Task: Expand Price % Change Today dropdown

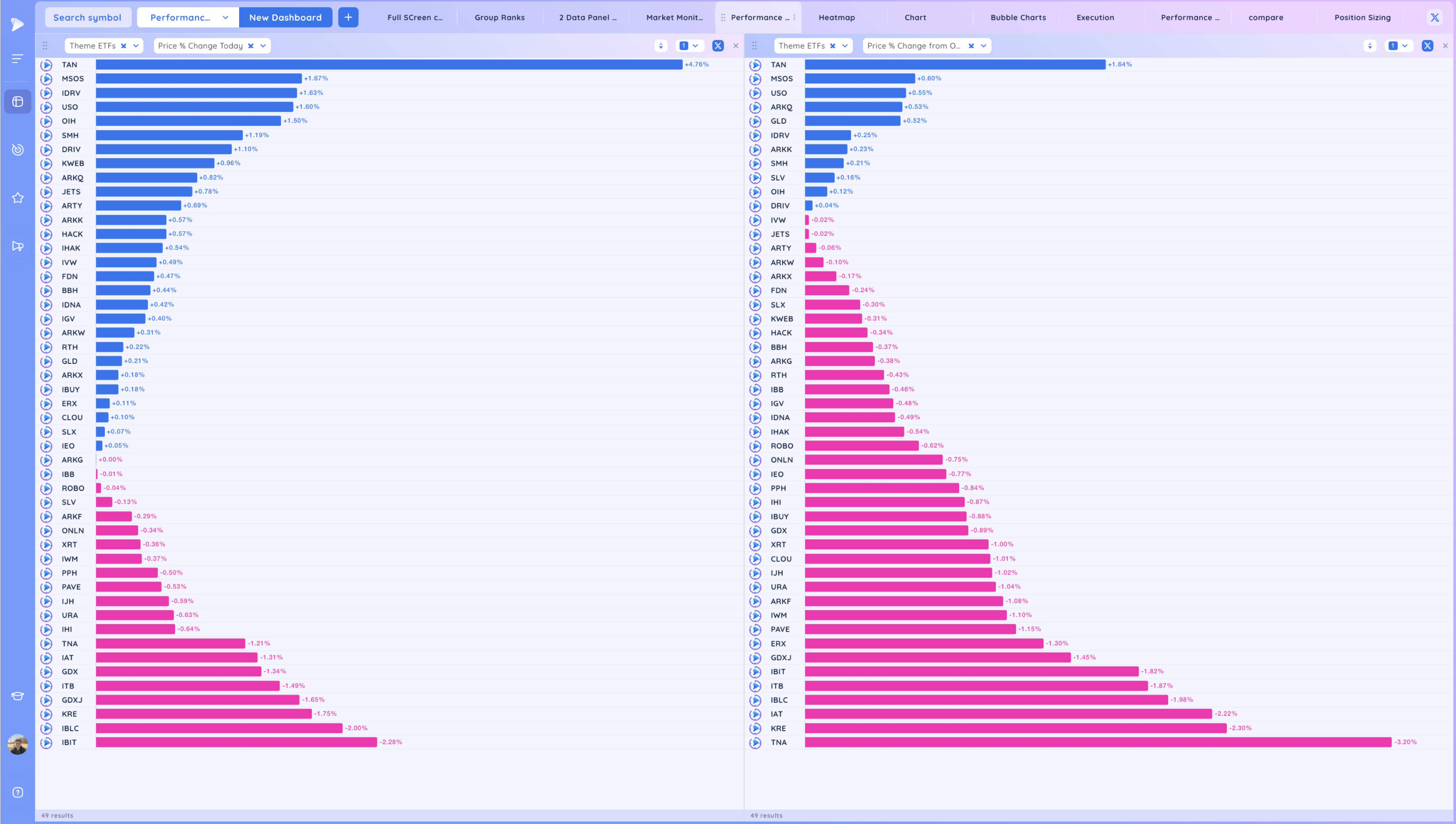Action: click(x=263, y=46)
